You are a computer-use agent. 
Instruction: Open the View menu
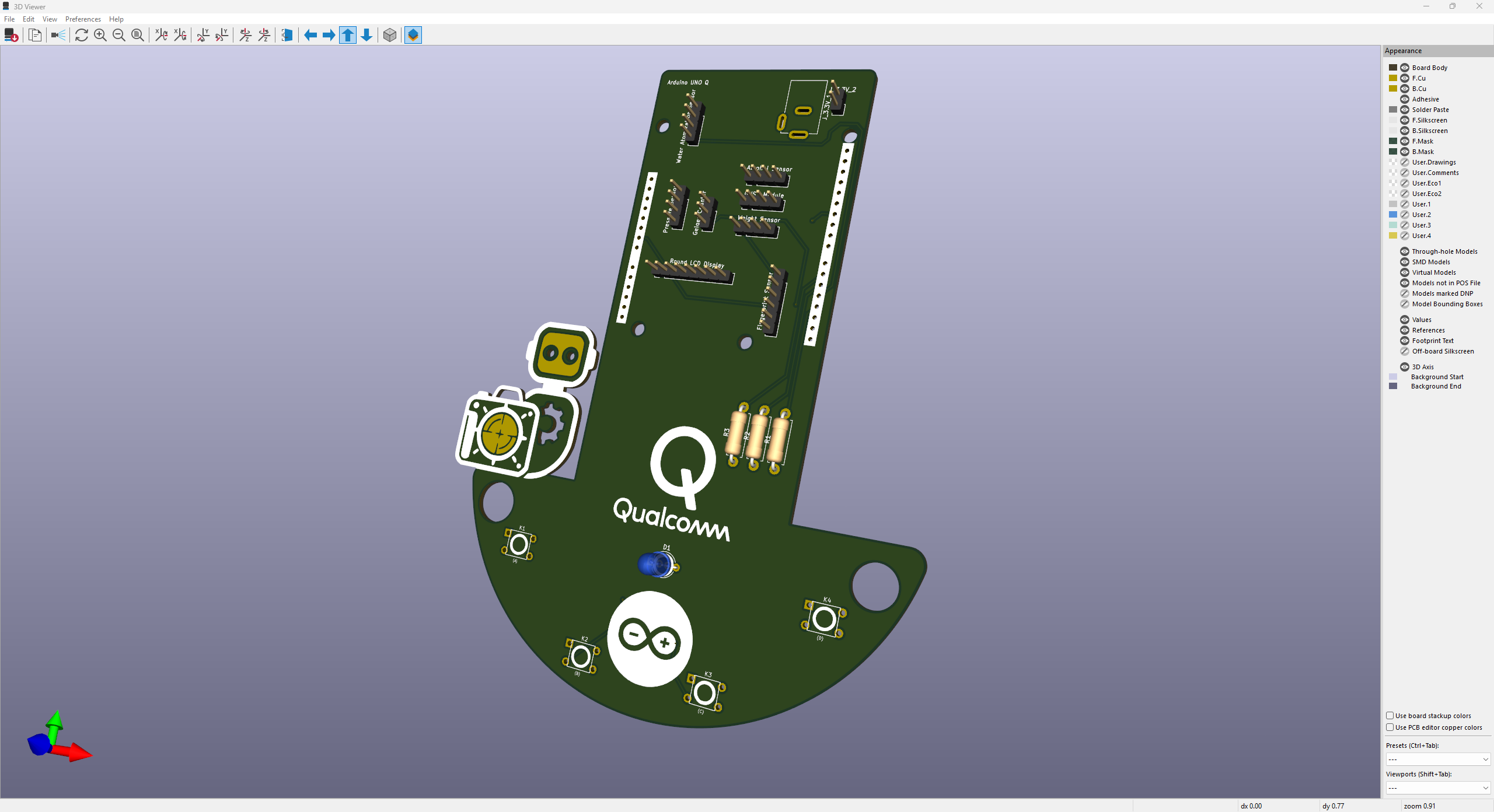(x=50, y=19)
